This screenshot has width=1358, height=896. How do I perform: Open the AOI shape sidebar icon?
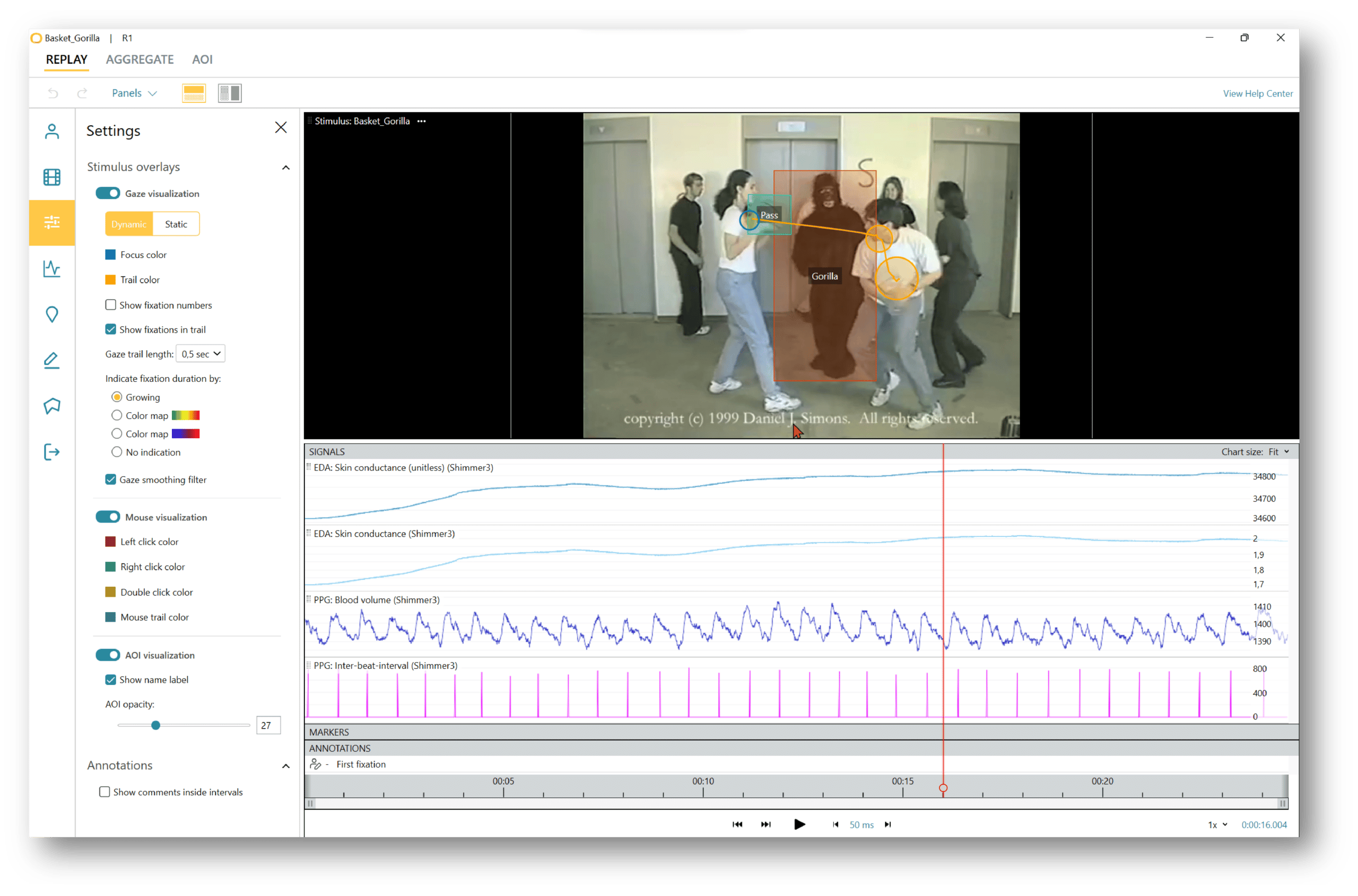[x=52, y=406]
